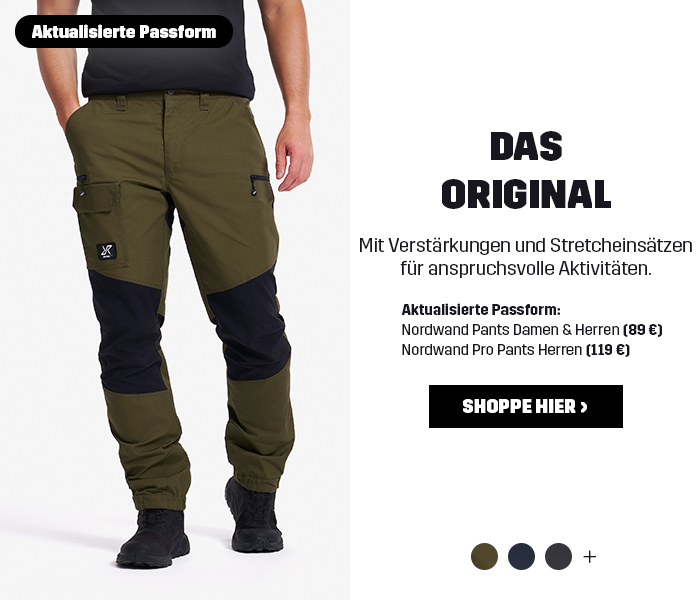Click the bold Aktualisierte Passform: label
This screenshot has height=600, width=700.
pyautogui.click(x=481, y=309)
